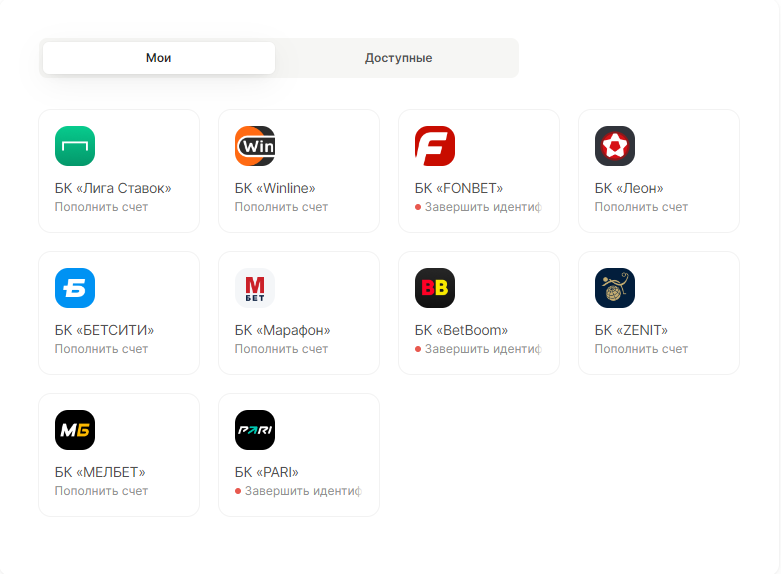781x574 pixels.
Task: Click the МЕЛБЕТ MБ logo icon
Action: click(x=75, y=430)
